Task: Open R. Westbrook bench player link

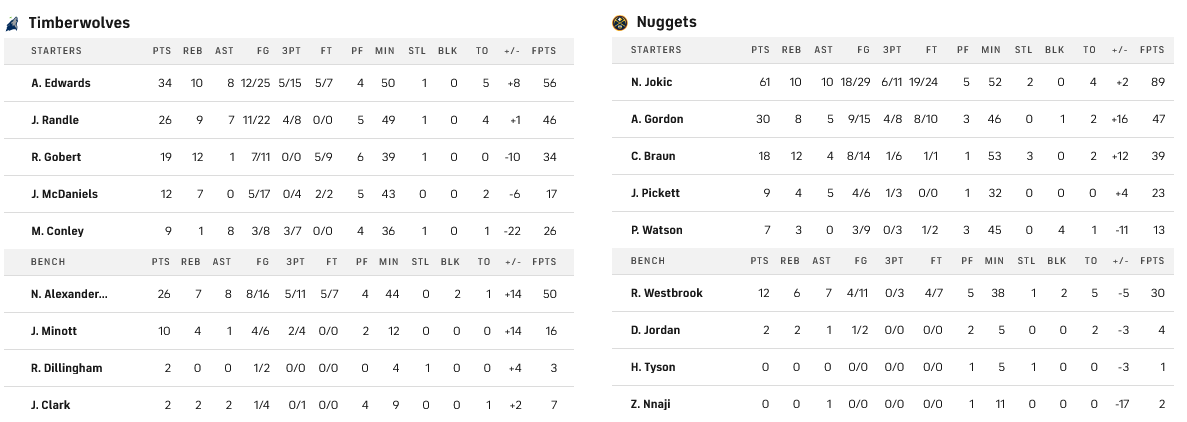Action: coord(666,293)
